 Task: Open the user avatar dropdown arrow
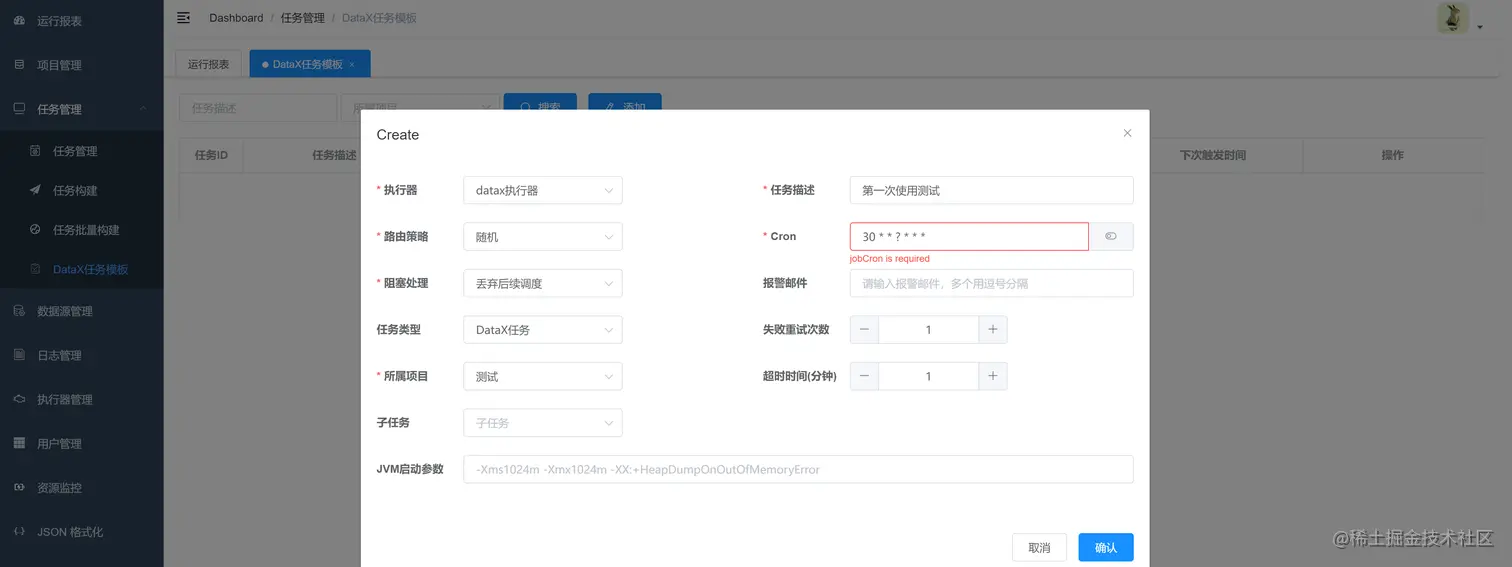(x=1480, y=28)
